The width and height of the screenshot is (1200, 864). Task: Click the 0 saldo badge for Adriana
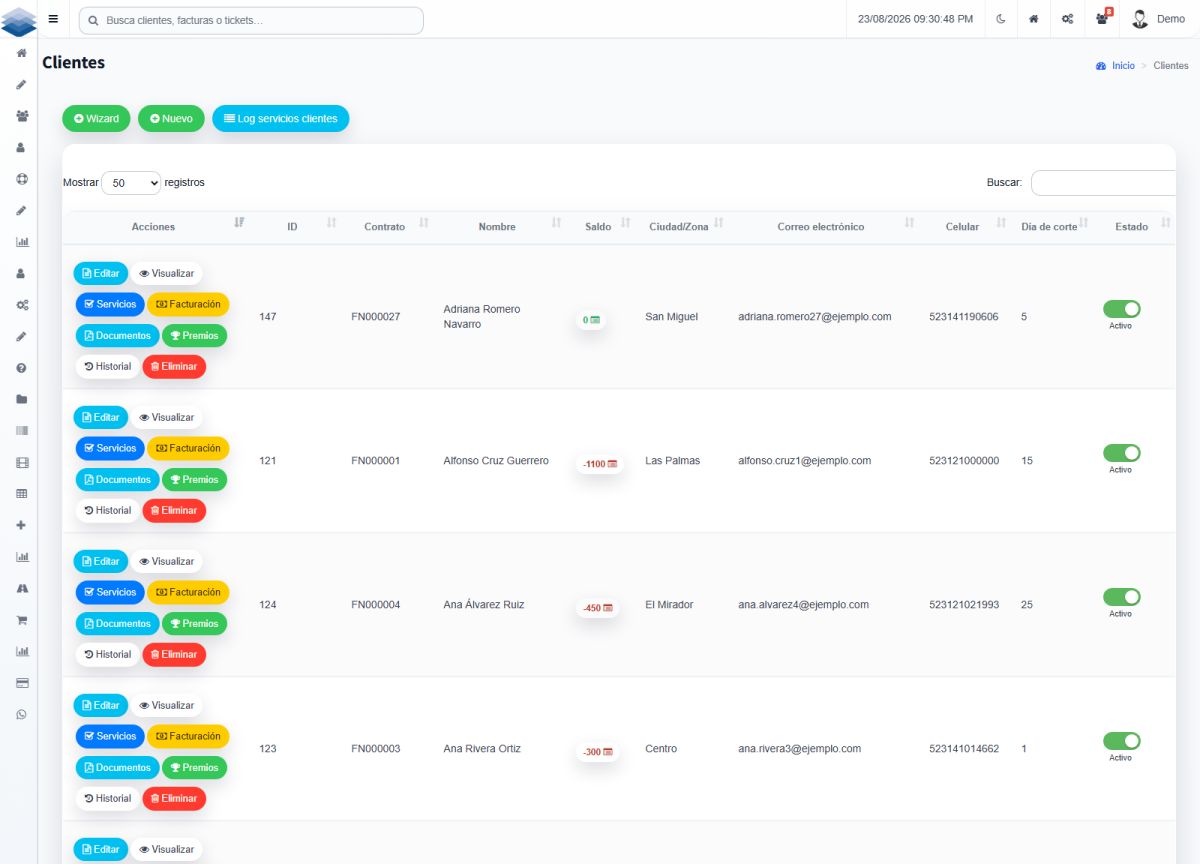591,320
